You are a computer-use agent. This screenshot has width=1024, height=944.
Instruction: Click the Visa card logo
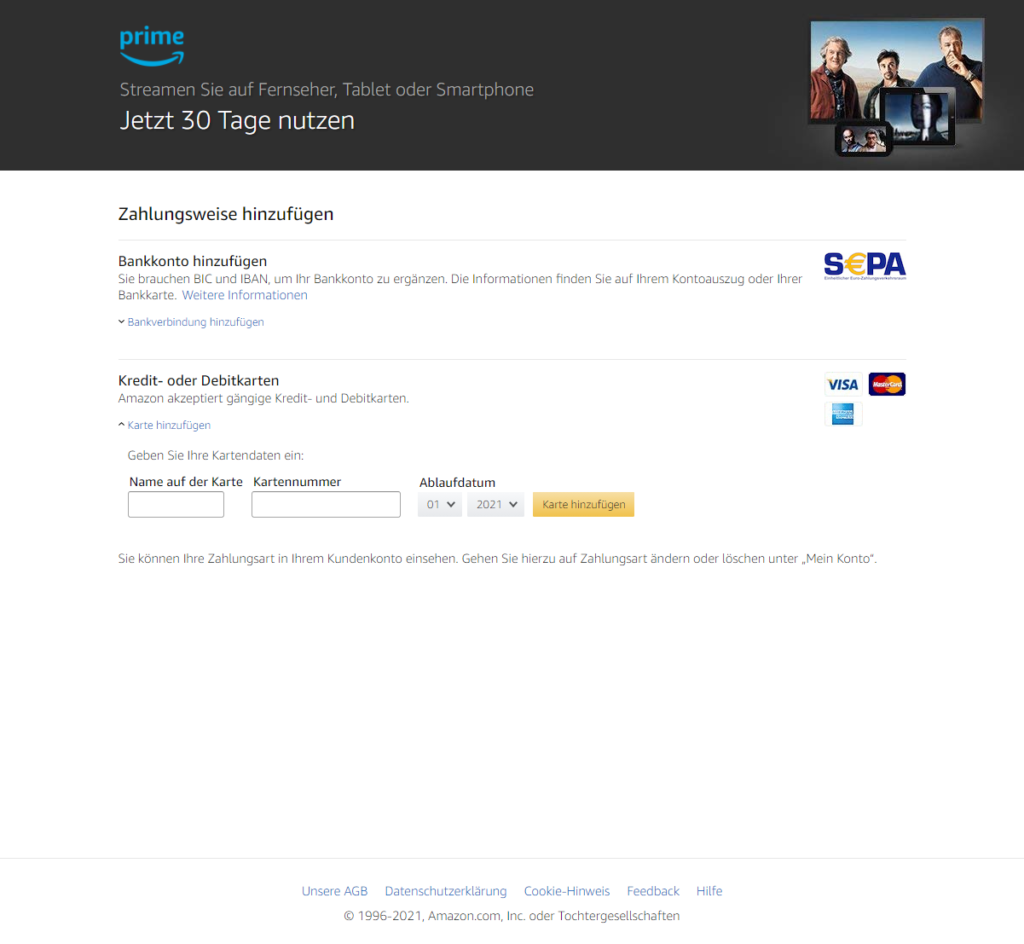click(x=842, y=385)
